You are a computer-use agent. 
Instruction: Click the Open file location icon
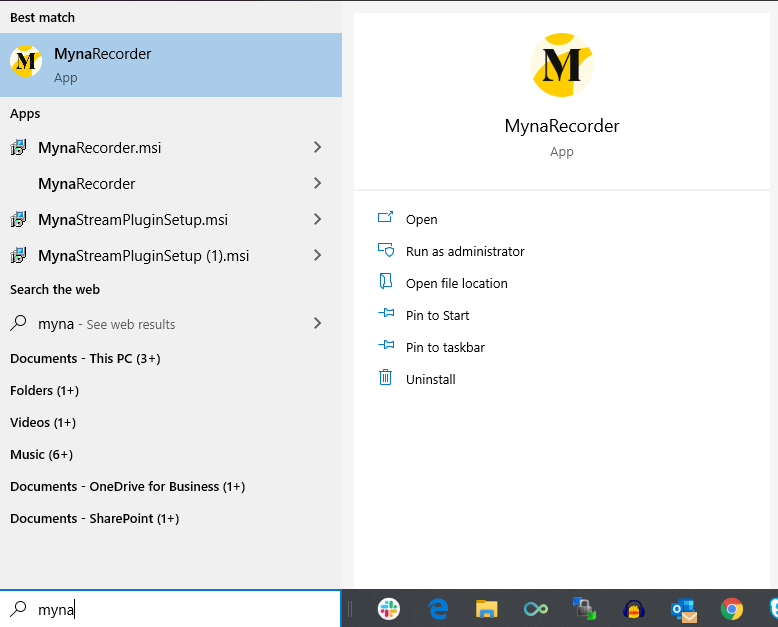(x=386, y=281)
